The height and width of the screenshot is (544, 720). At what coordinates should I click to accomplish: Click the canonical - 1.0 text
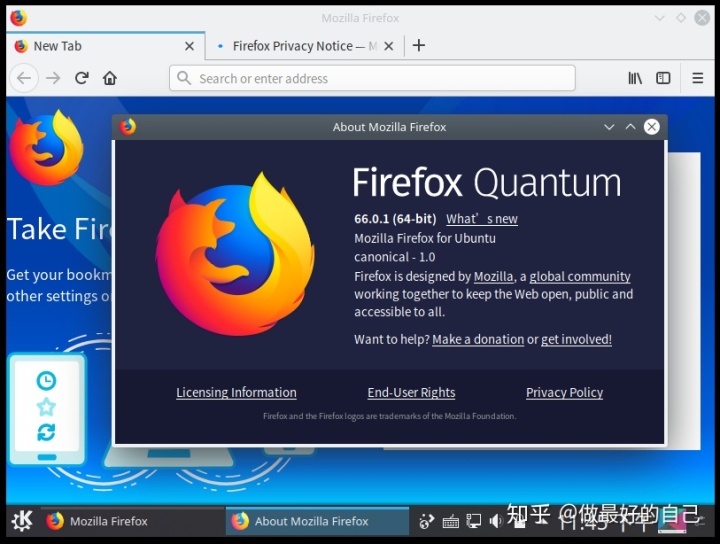[x=394, y=257]
